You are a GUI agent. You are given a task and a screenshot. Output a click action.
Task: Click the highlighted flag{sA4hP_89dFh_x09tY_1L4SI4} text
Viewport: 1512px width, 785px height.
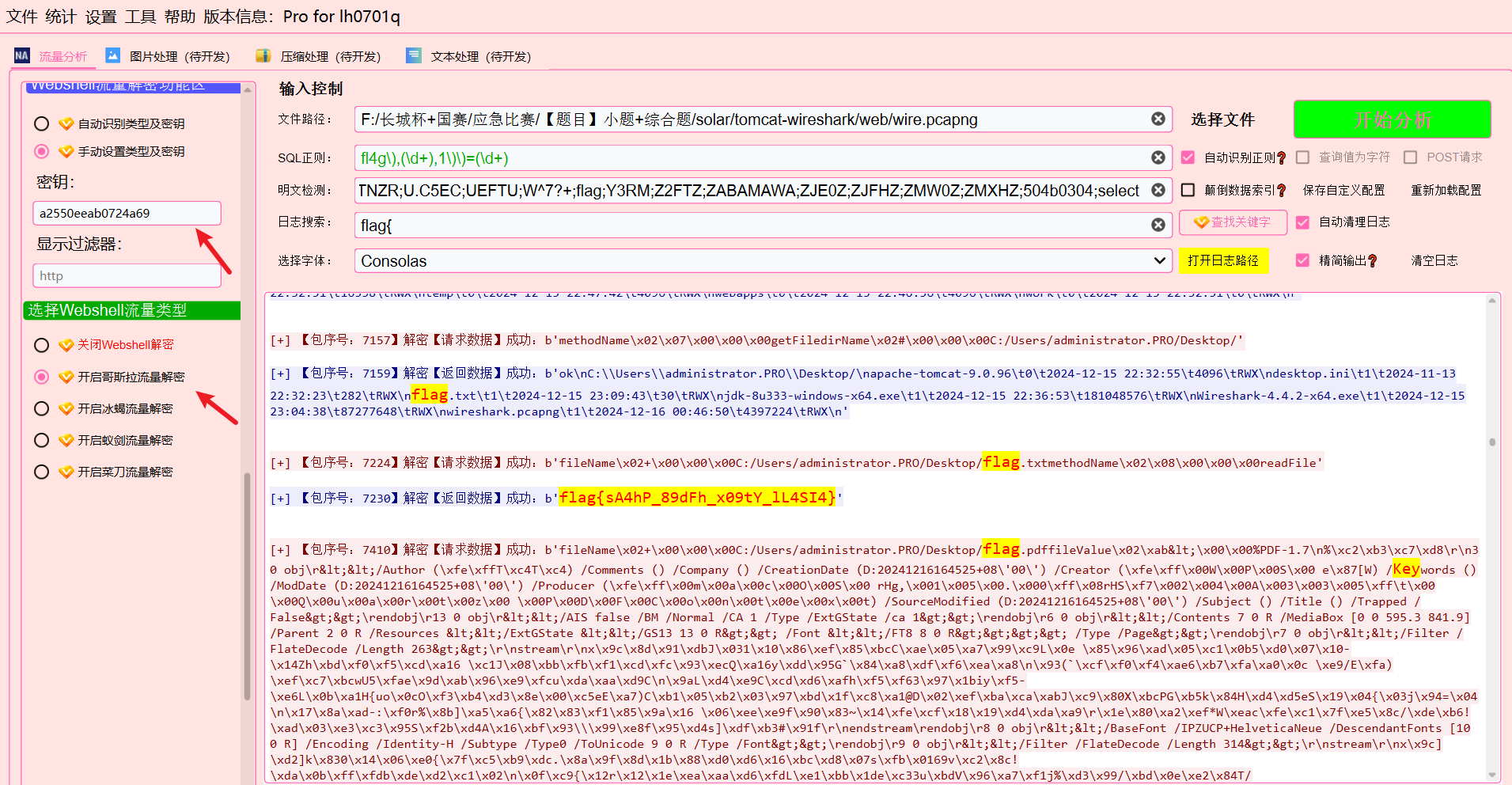pyautogui.click(x=697, y=498)
